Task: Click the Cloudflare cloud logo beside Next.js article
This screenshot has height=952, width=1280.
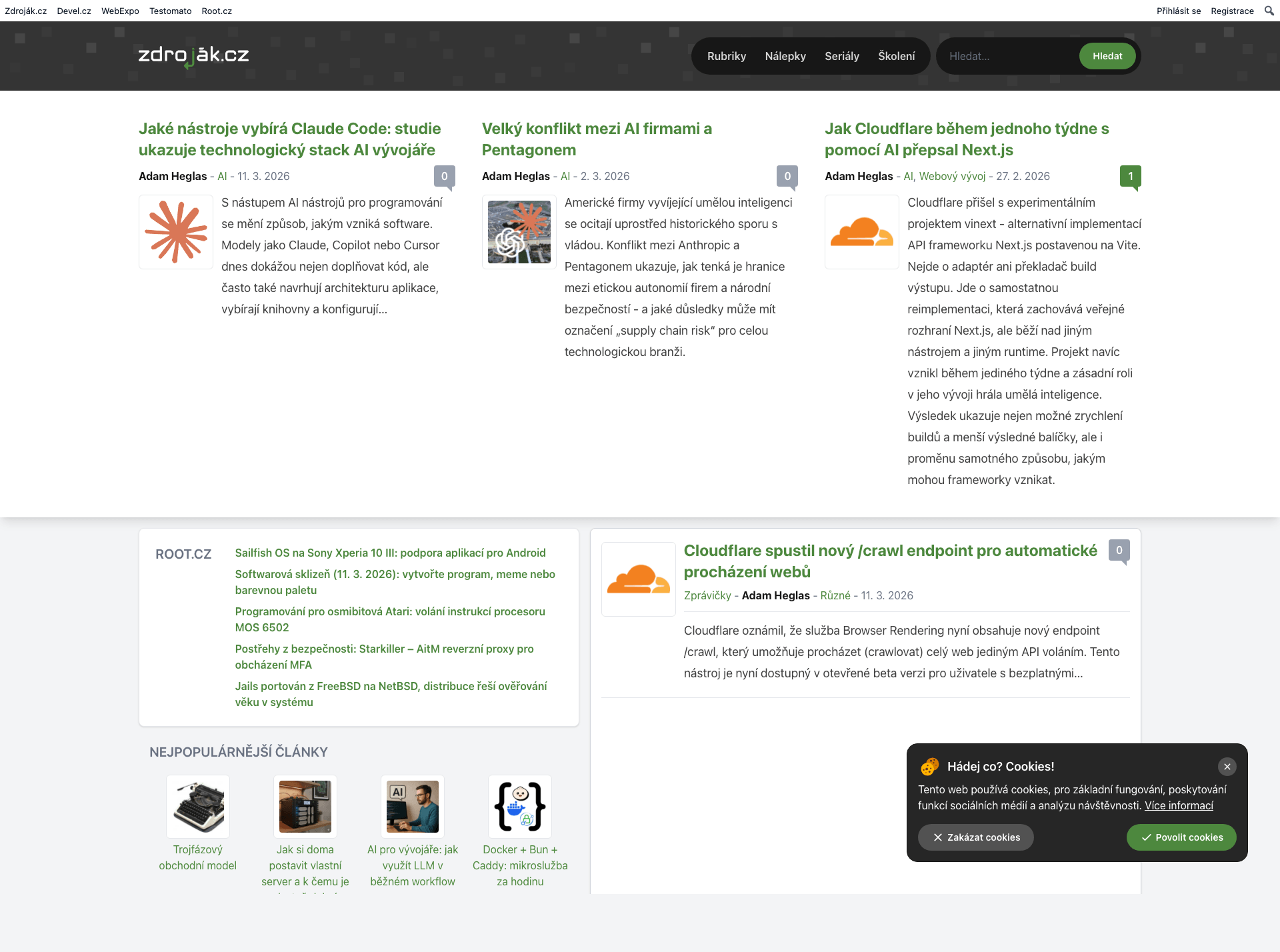Action: click(x=861, y=231)
